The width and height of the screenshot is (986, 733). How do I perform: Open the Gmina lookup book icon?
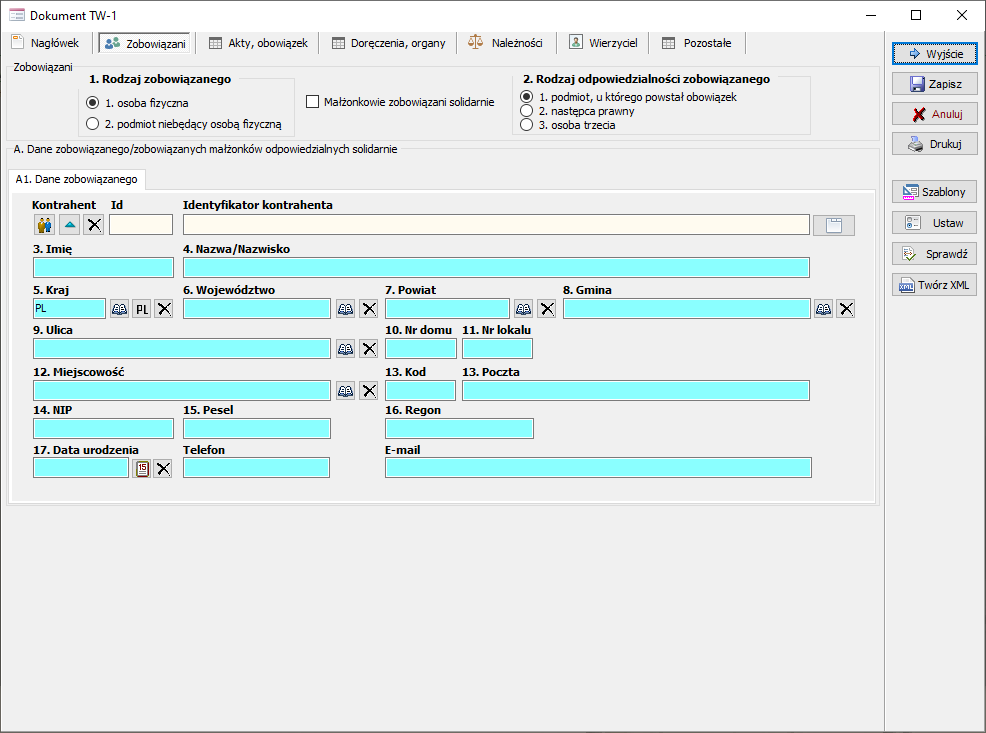[823, 309]
